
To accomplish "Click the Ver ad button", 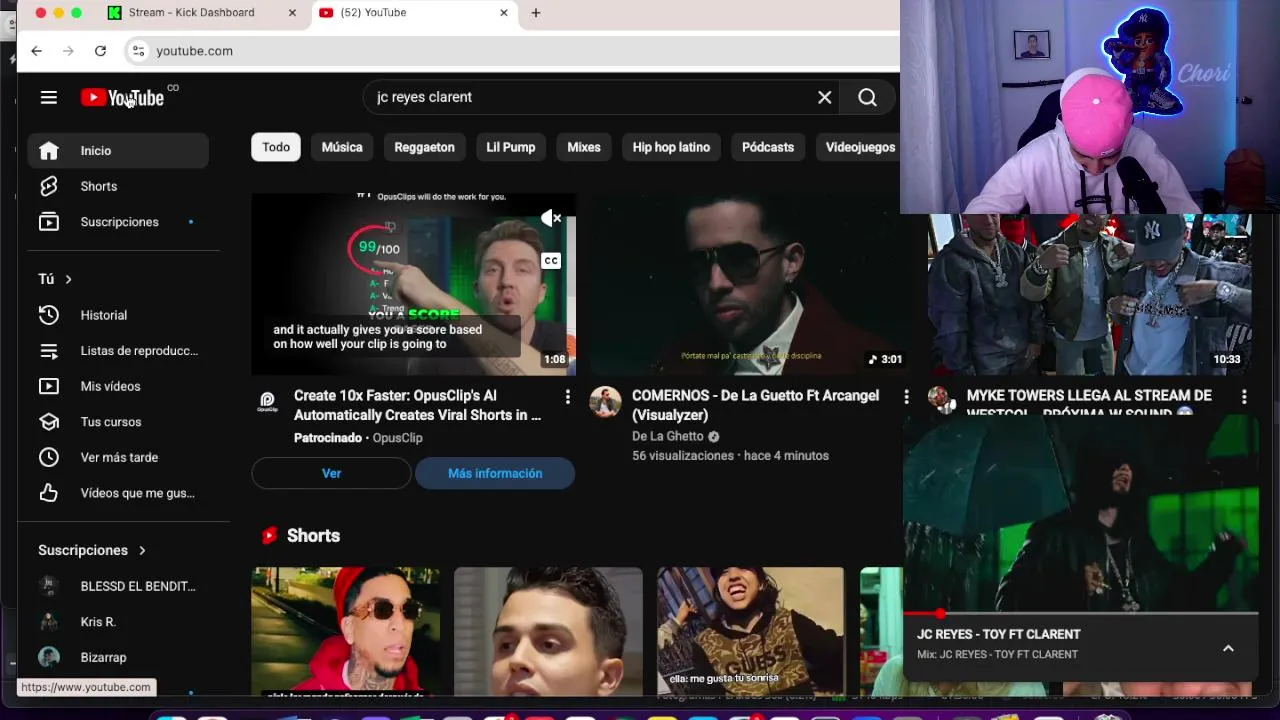I will 331,473.
